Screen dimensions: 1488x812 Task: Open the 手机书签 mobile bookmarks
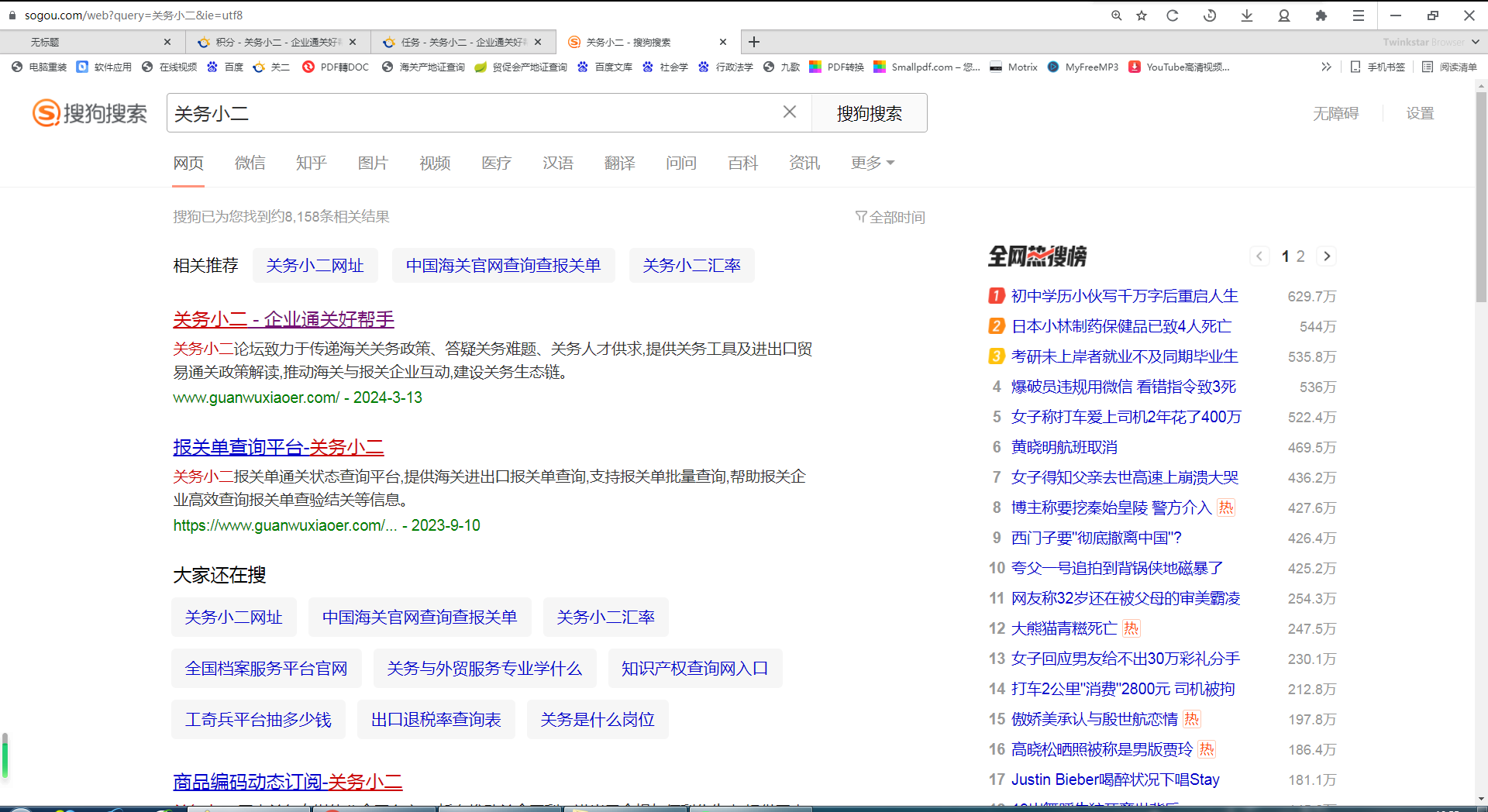1378,67
